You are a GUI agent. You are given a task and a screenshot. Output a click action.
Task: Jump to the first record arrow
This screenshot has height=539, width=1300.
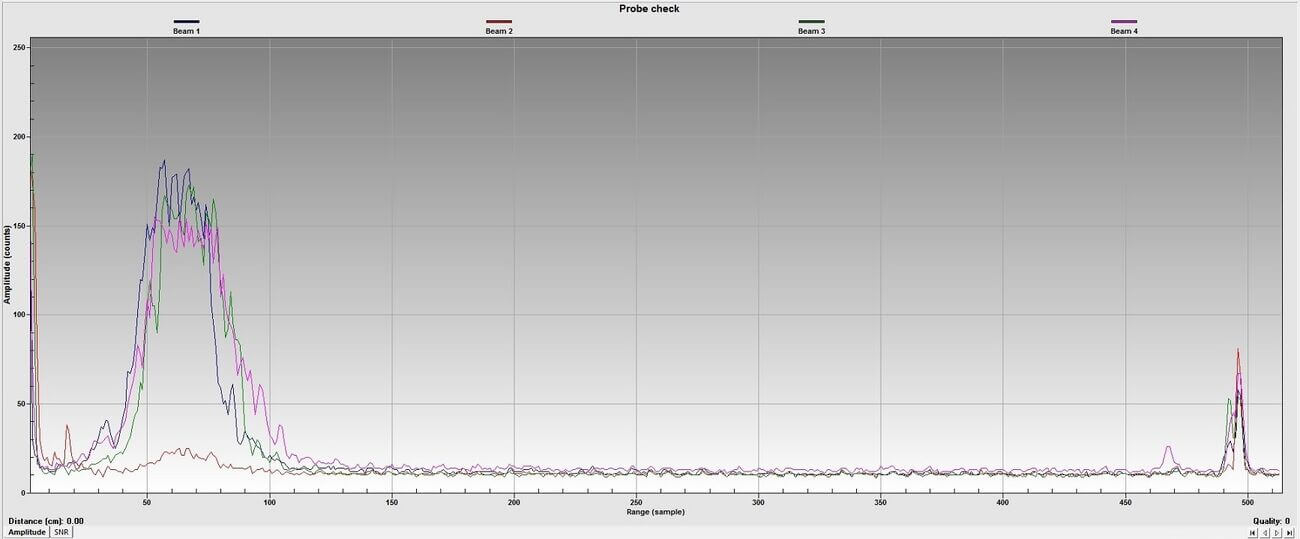(1253, 533)
